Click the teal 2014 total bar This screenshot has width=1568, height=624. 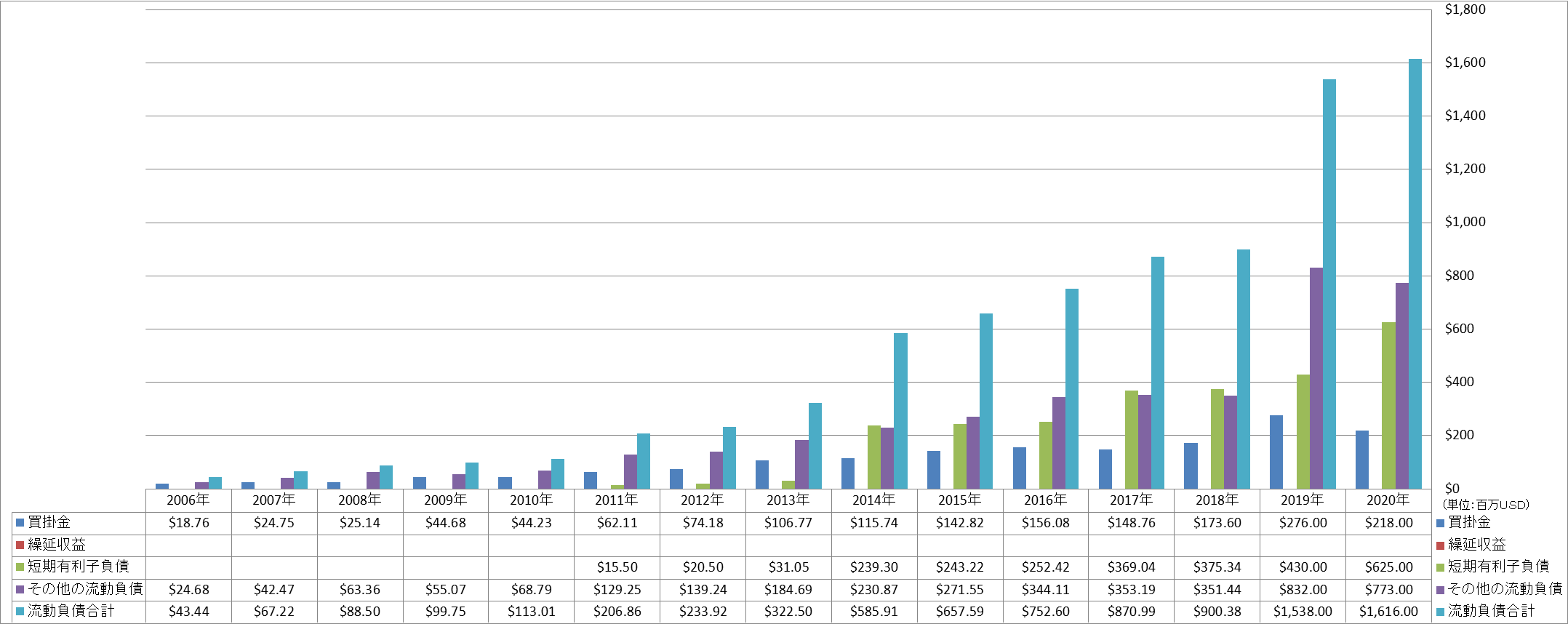900,411
